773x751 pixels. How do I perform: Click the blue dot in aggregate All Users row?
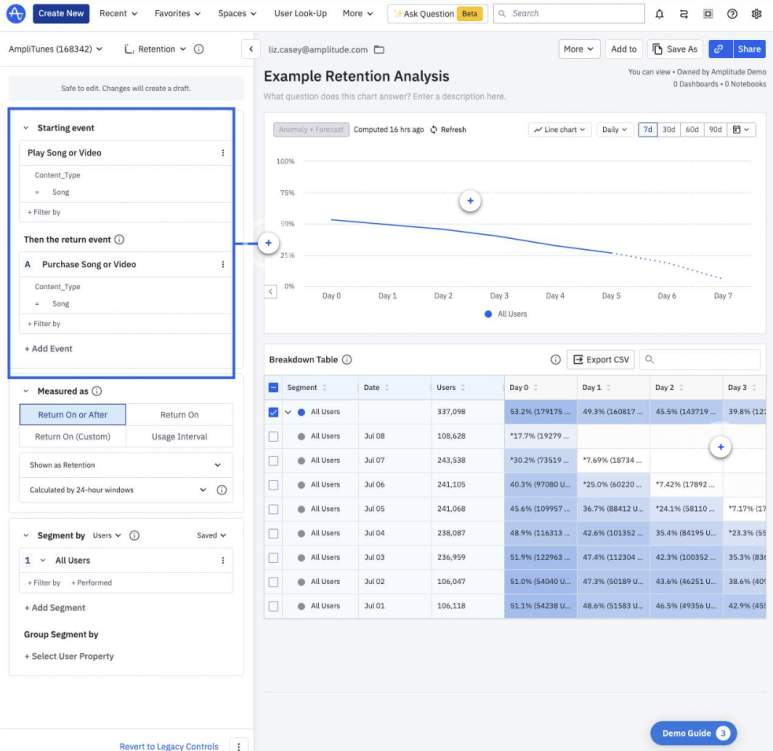coord(301,412)
